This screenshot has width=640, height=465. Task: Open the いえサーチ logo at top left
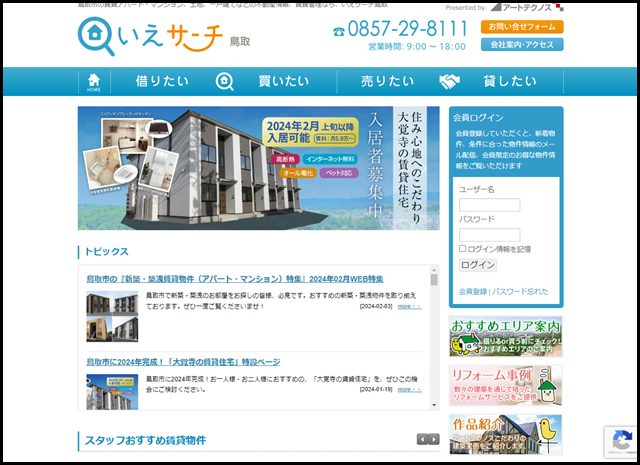point(164,36)
